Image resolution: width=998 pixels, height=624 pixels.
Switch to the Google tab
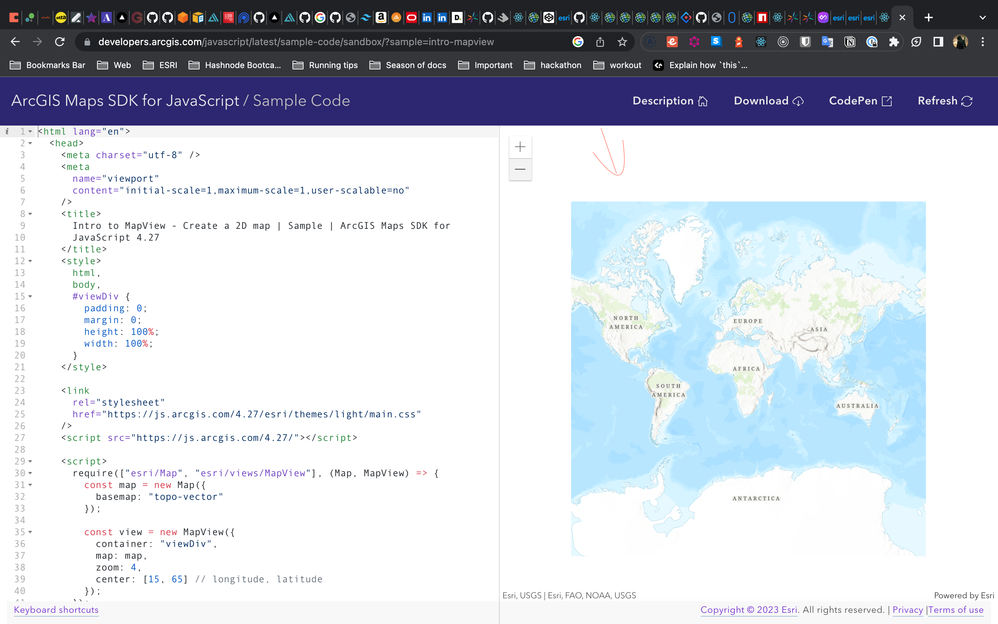[320, 18]
